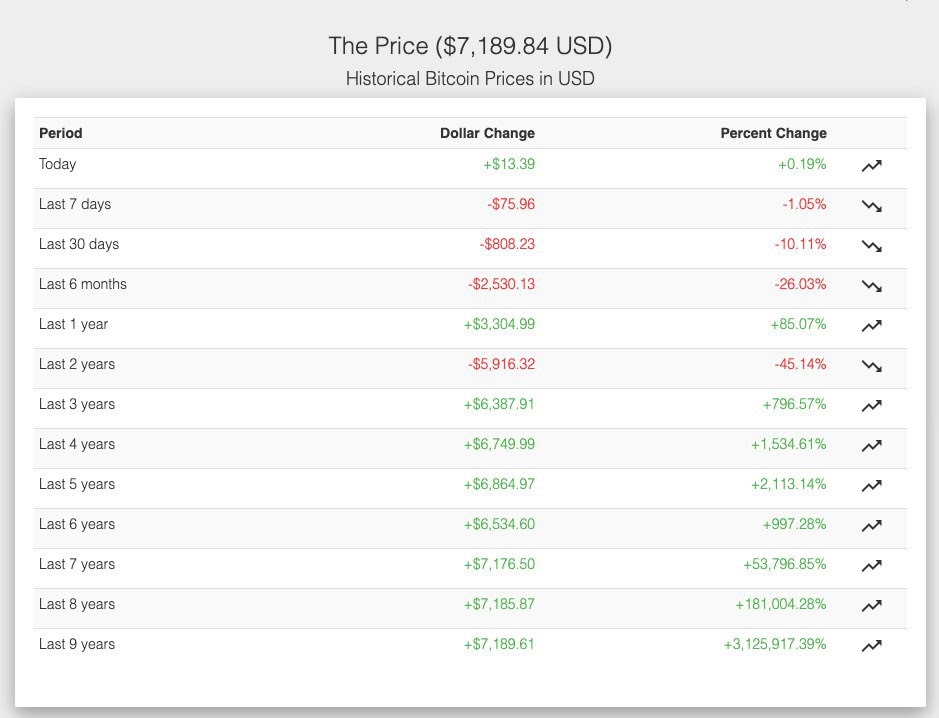Click downward trend icon for Last 6 months

(871, 286)
